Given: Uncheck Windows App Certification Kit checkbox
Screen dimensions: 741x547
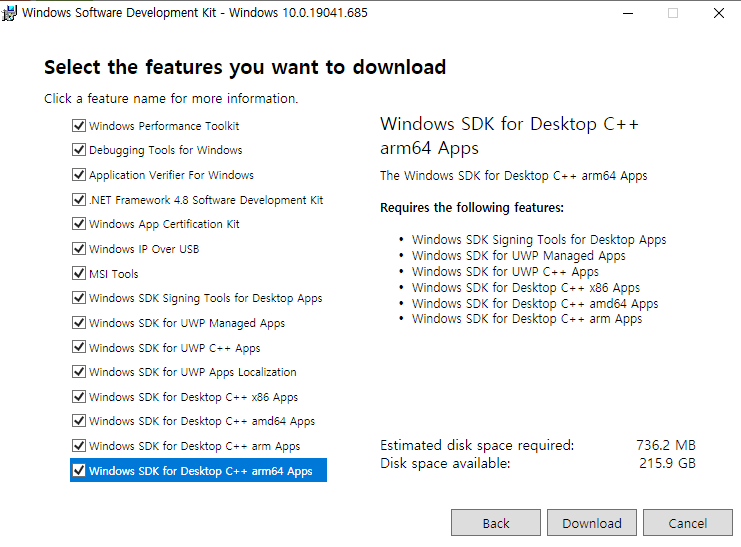Looking at the screenshot, I should 79,224.
